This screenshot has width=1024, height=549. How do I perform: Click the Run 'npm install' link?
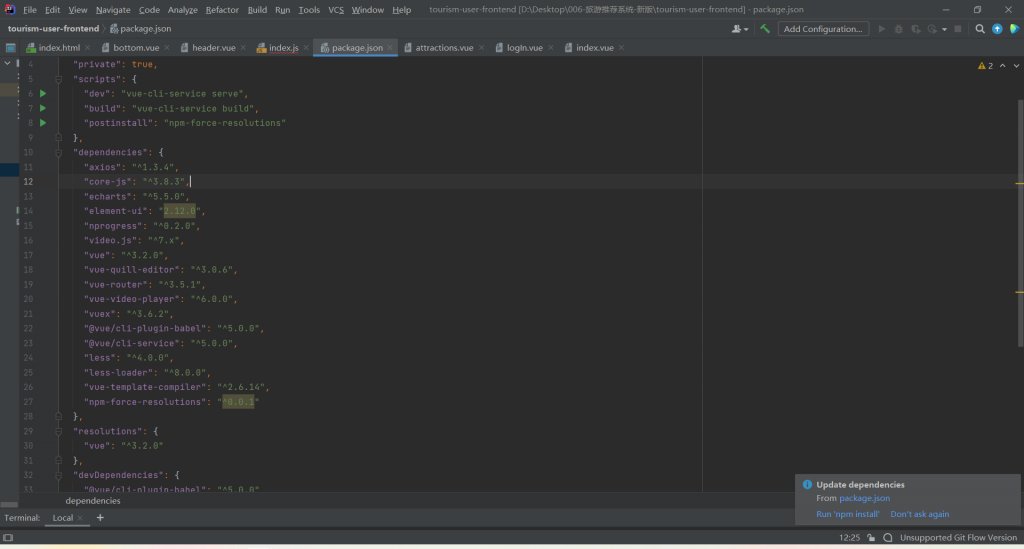click(x=848, y=514)
